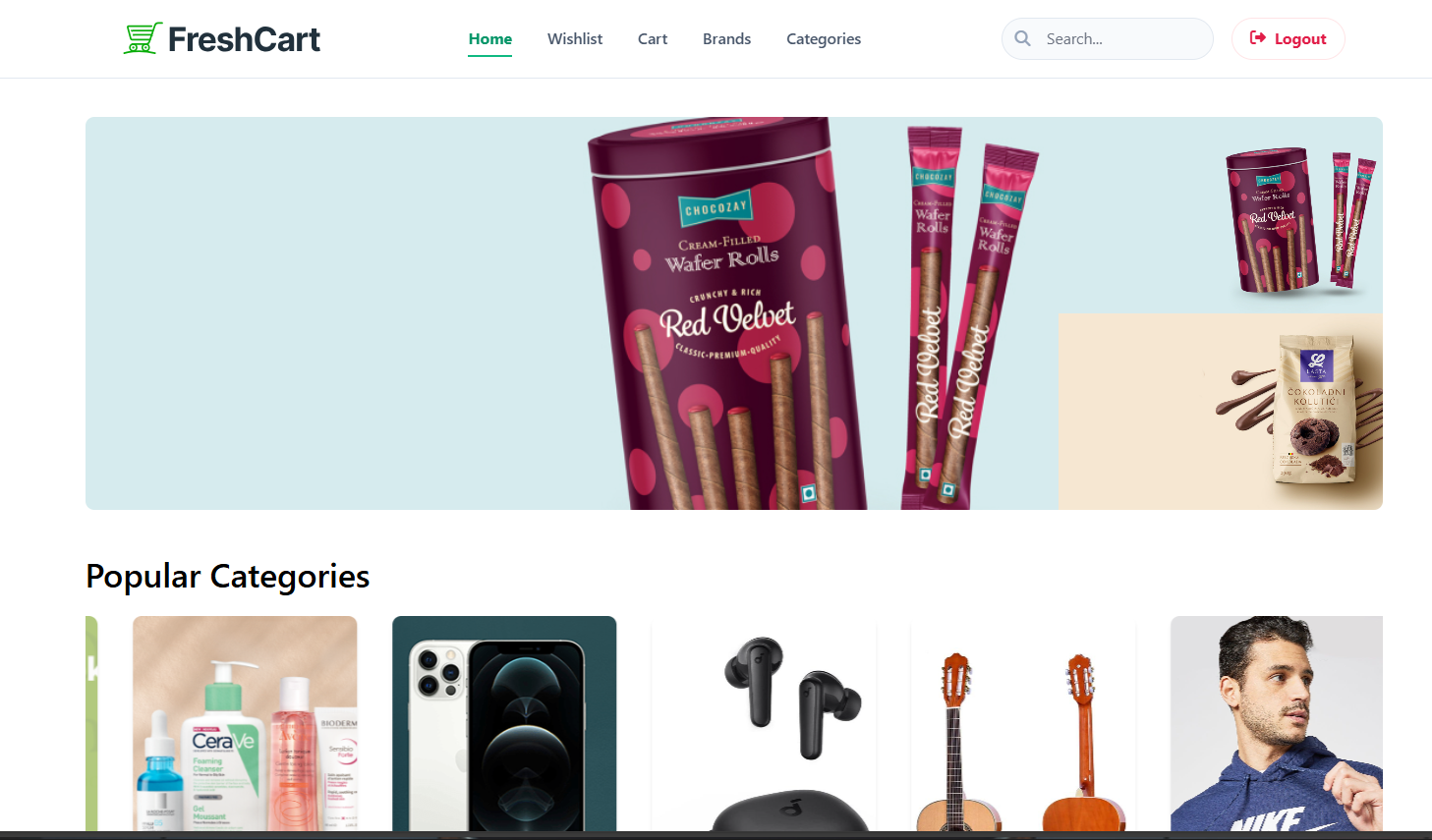Image resolution: width=1432 pixels, height=840 pixels.
Task: Select the chocolate cookies bag side image
Action: tap(1221, 412)
